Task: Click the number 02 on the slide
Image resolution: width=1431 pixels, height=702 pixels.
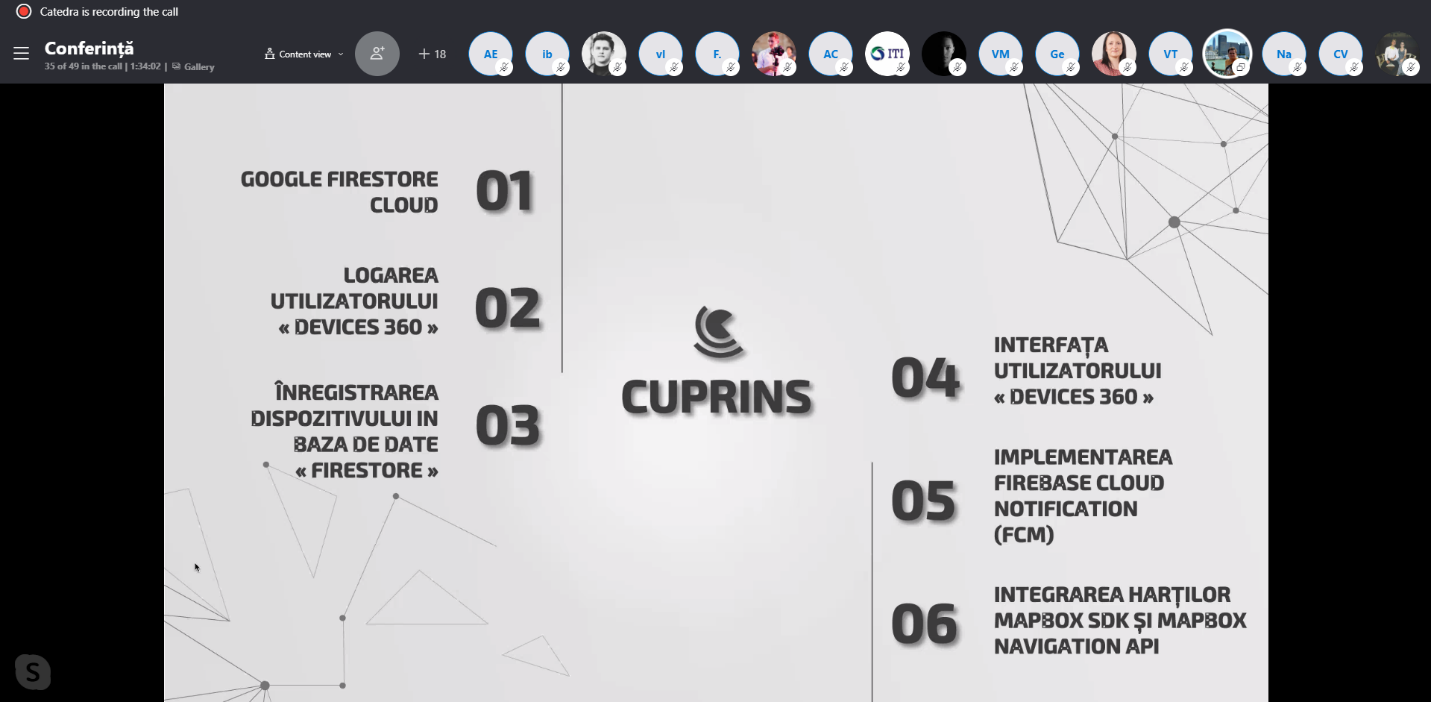Action: click(507, 309)
